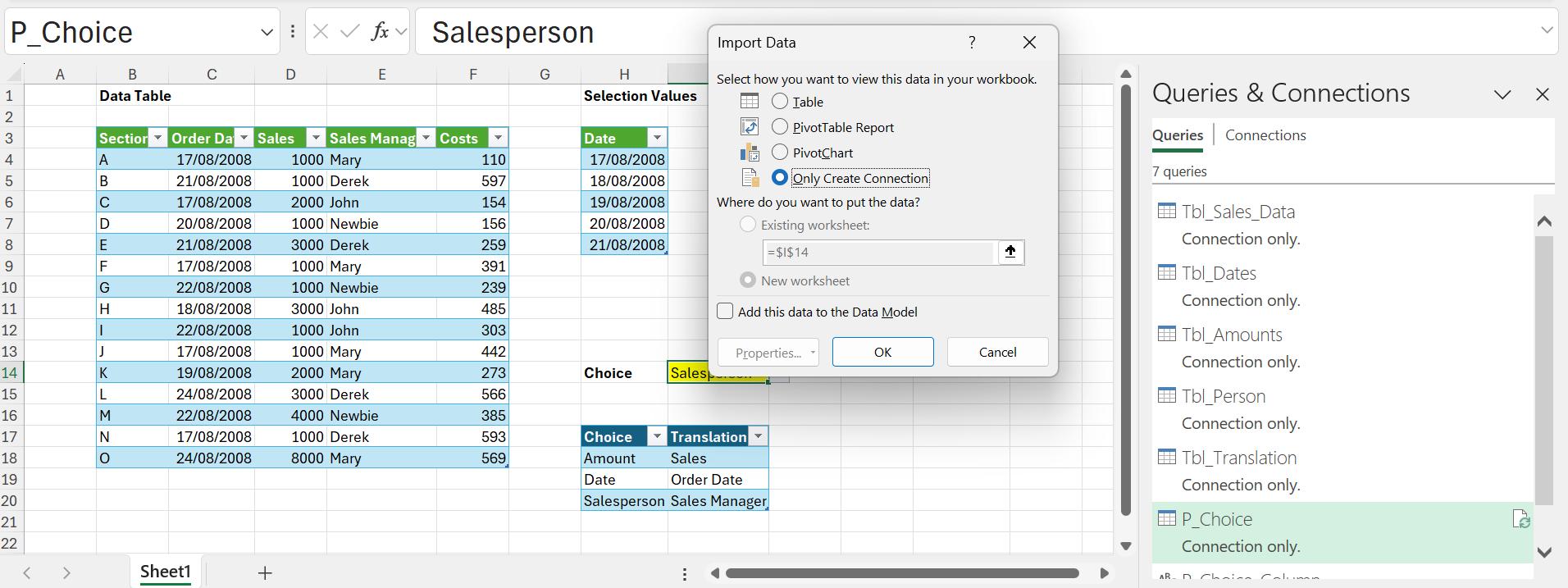The width and height of the screenshot is (1568, 588).
Task: Open the Sales Manager column filter dropdown
Action: click(426, 138)
